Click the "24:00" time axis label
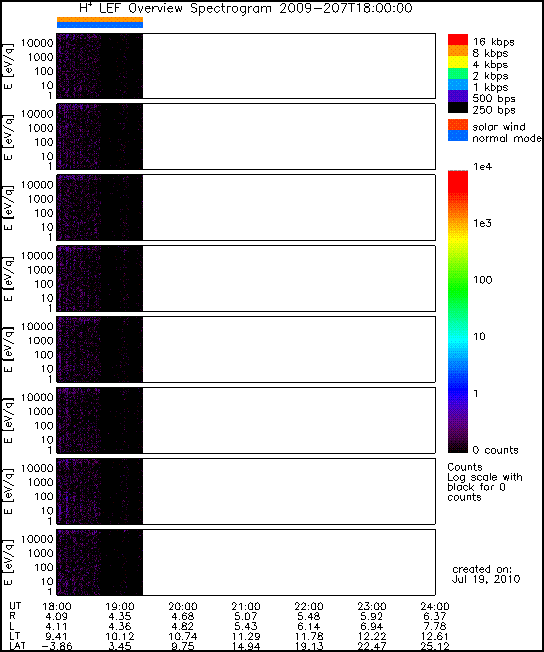 tap(435, 607)
